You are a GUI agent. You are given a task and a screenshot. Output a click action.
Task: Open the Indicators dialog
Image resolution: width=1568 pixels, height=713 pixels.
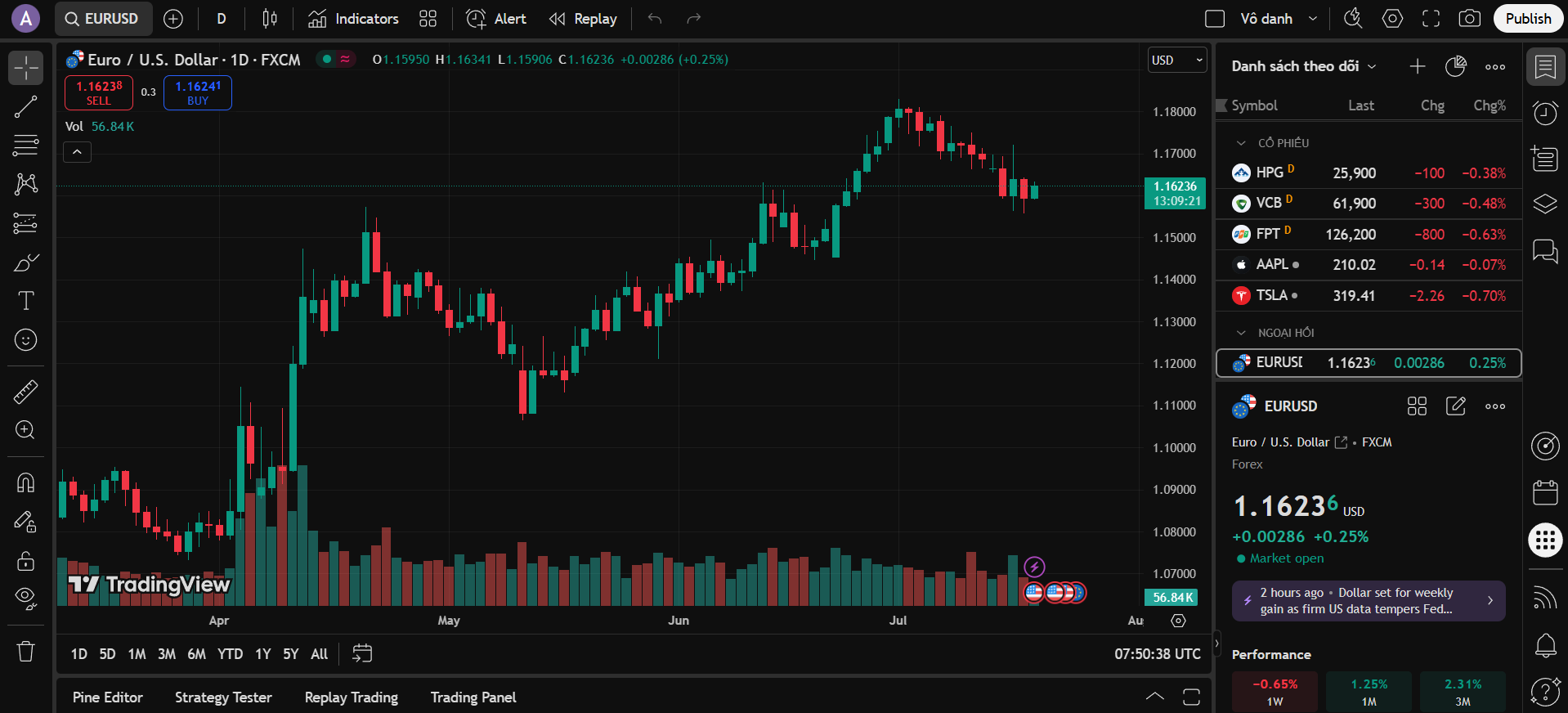click(353, 19)
